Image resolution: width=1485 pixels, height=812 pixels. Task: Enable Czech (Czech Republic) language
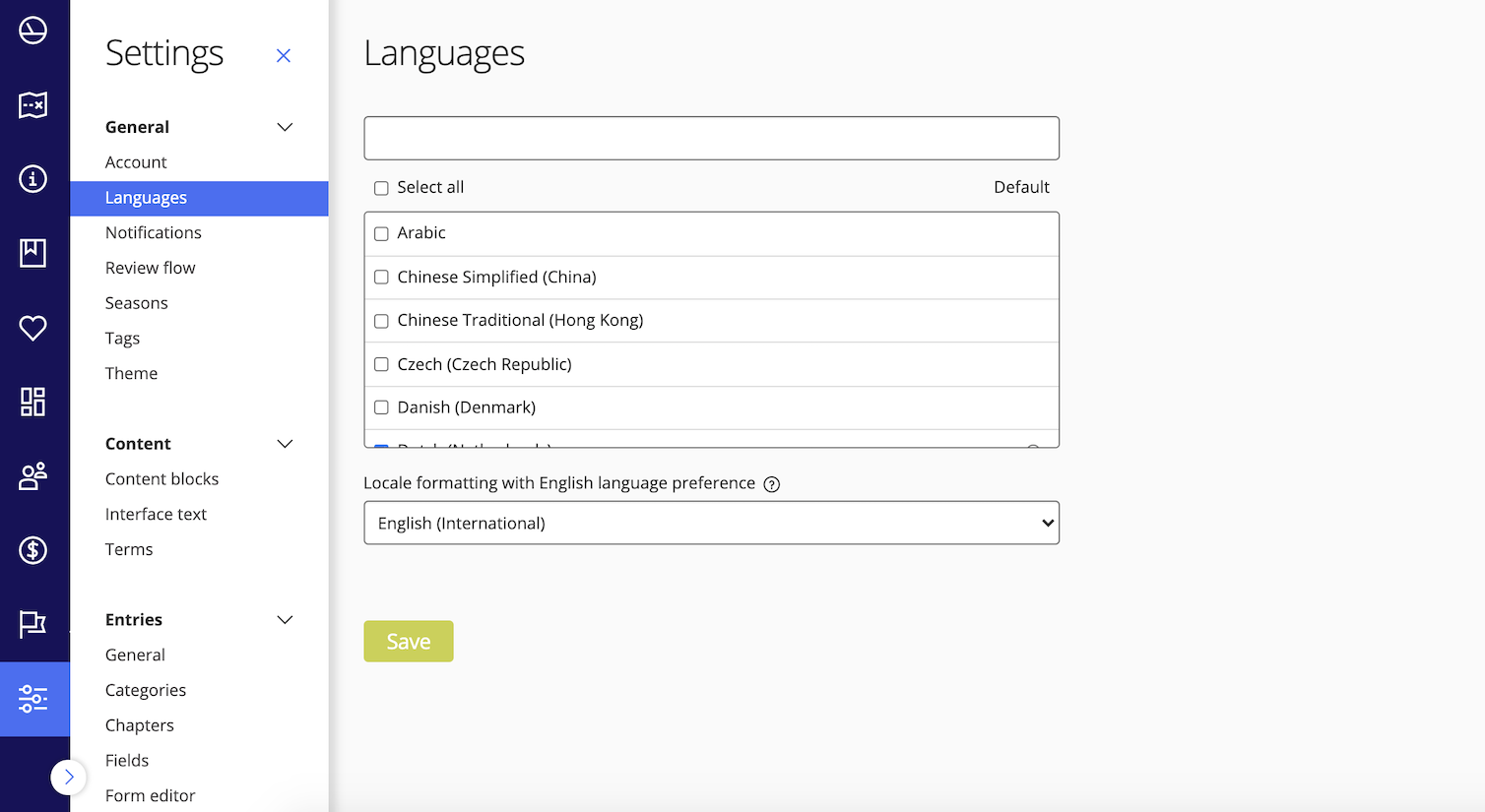[381, 364]
